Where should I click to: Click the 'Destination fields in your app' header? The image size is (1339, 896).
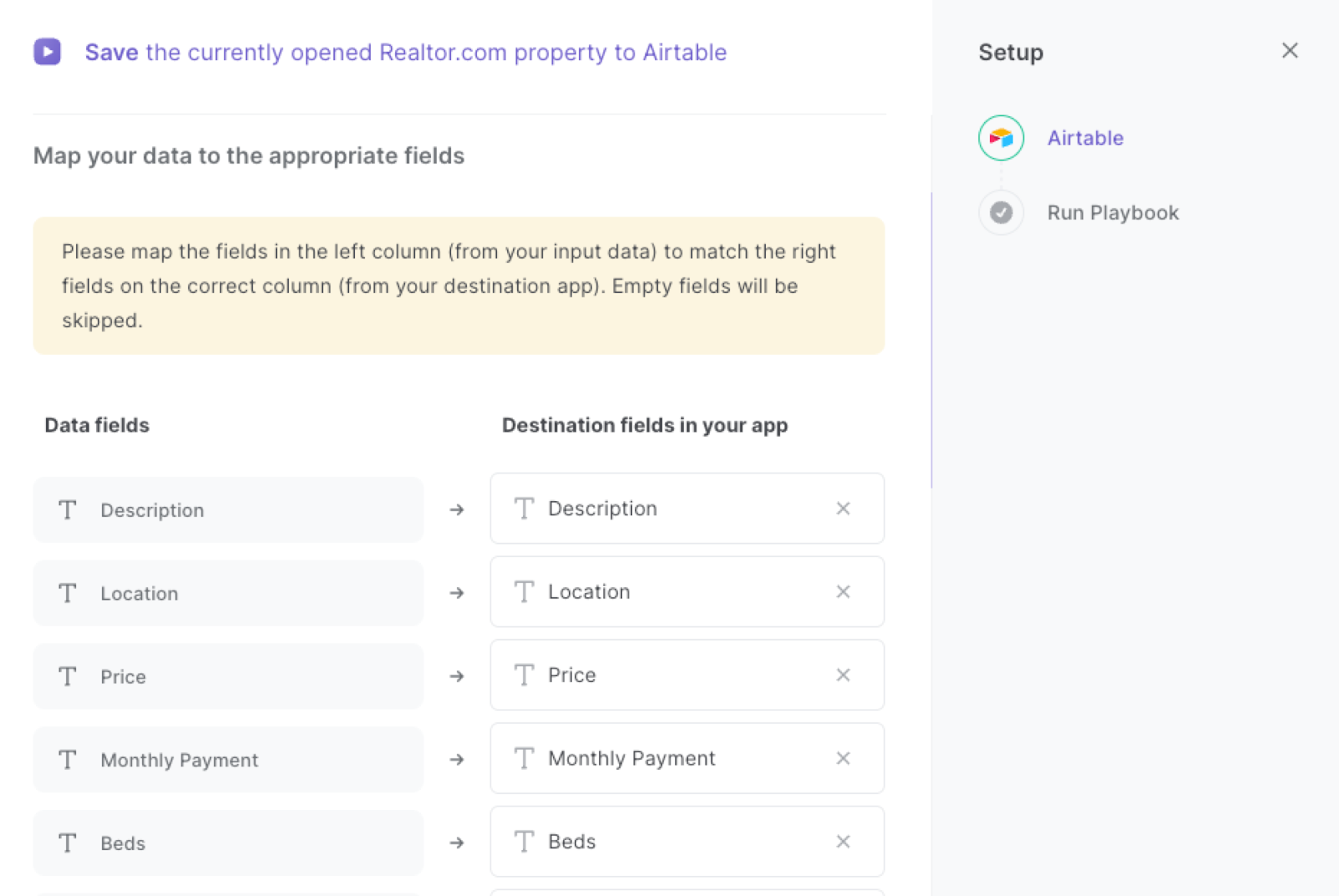click(644, 425)
